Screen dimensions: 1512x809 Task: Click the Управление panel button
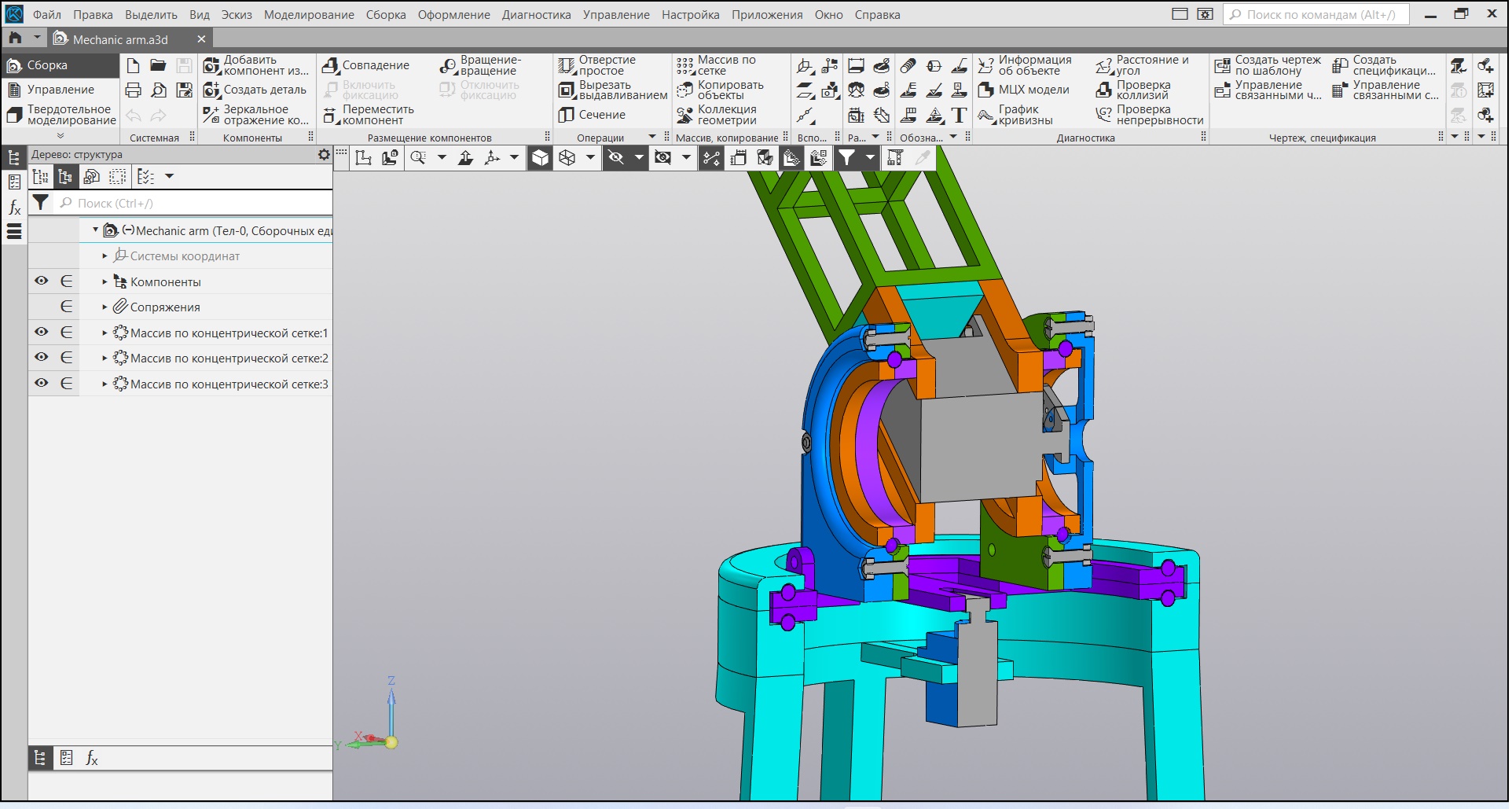pos(61,90)
